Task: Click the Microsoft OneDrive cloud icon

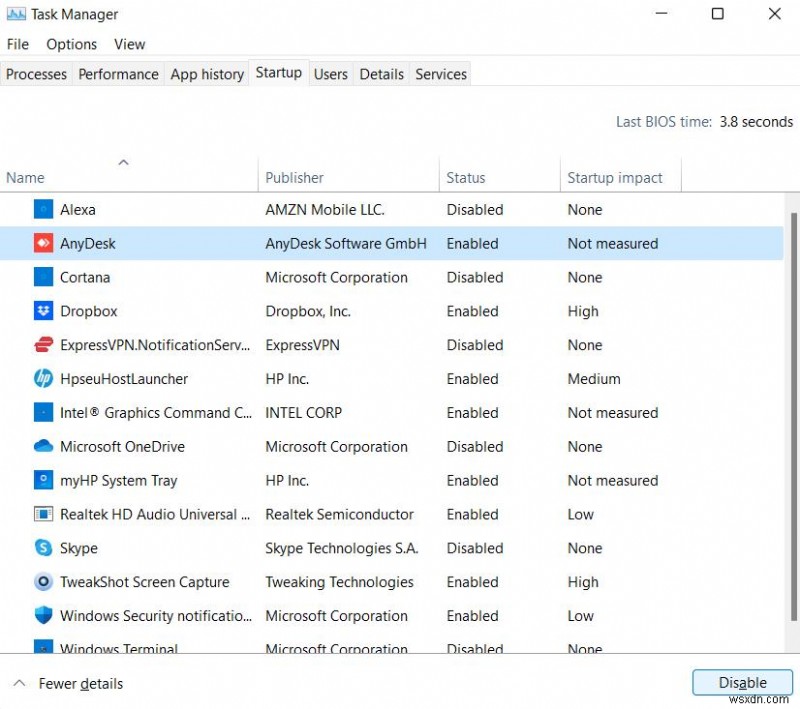Action: click(43, 447)
